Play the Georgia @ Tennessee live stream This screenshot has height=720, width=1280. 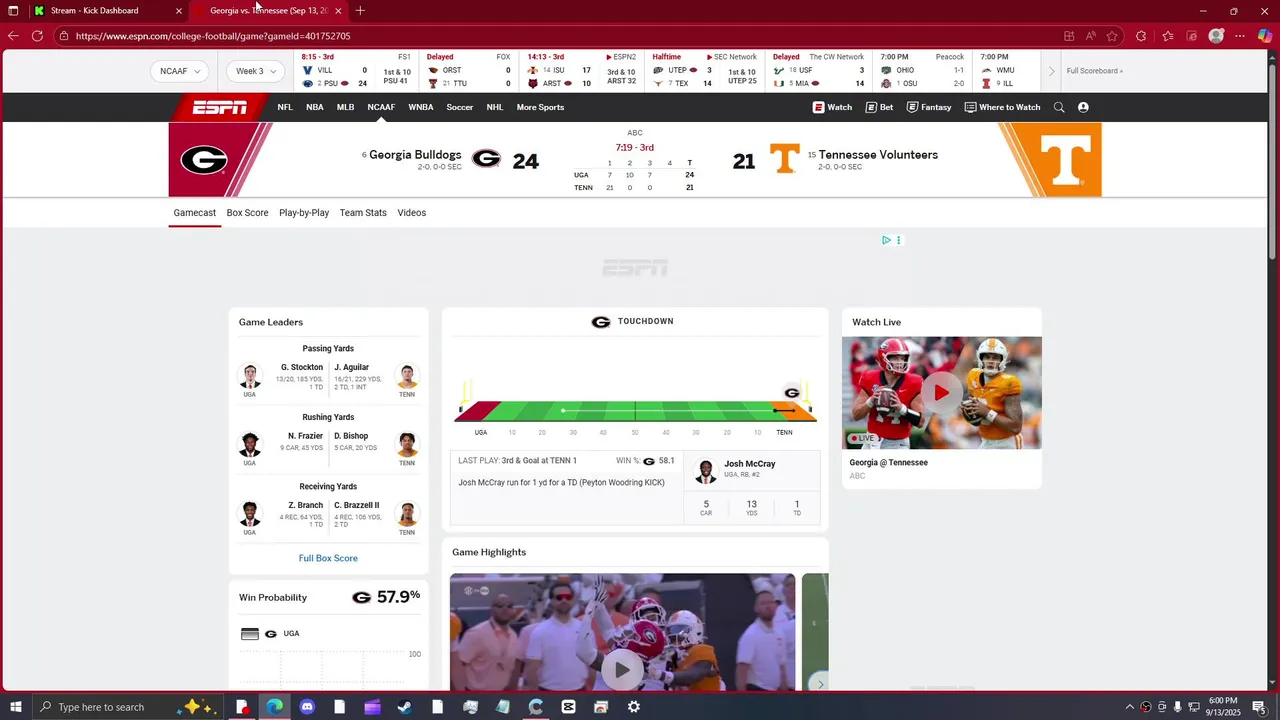[x=942, y=392]
